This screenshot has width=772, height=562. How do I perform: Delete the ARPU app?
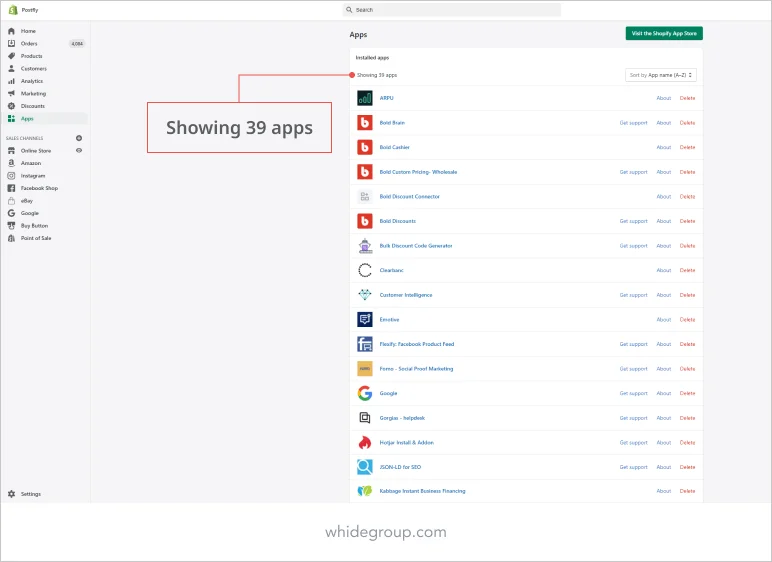click(687, 98)
